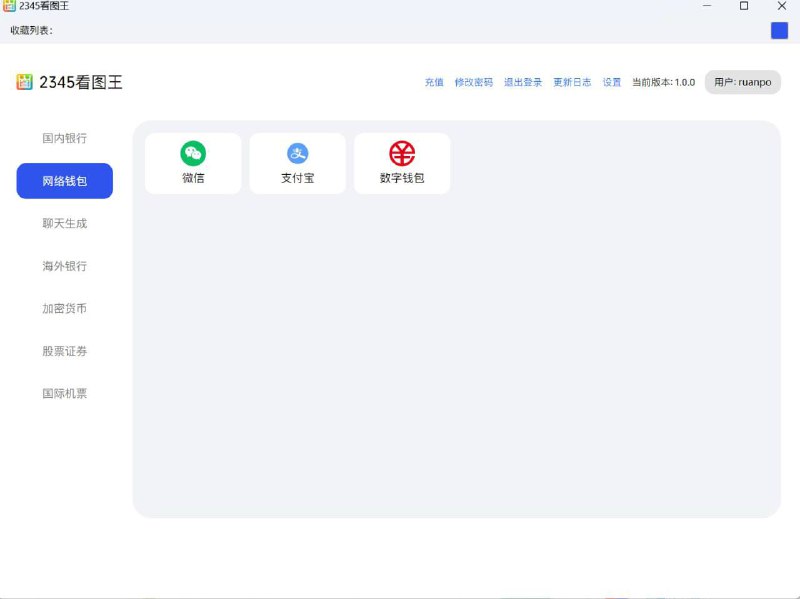
Task: Open the 国际机票 category
Action: 65,393
